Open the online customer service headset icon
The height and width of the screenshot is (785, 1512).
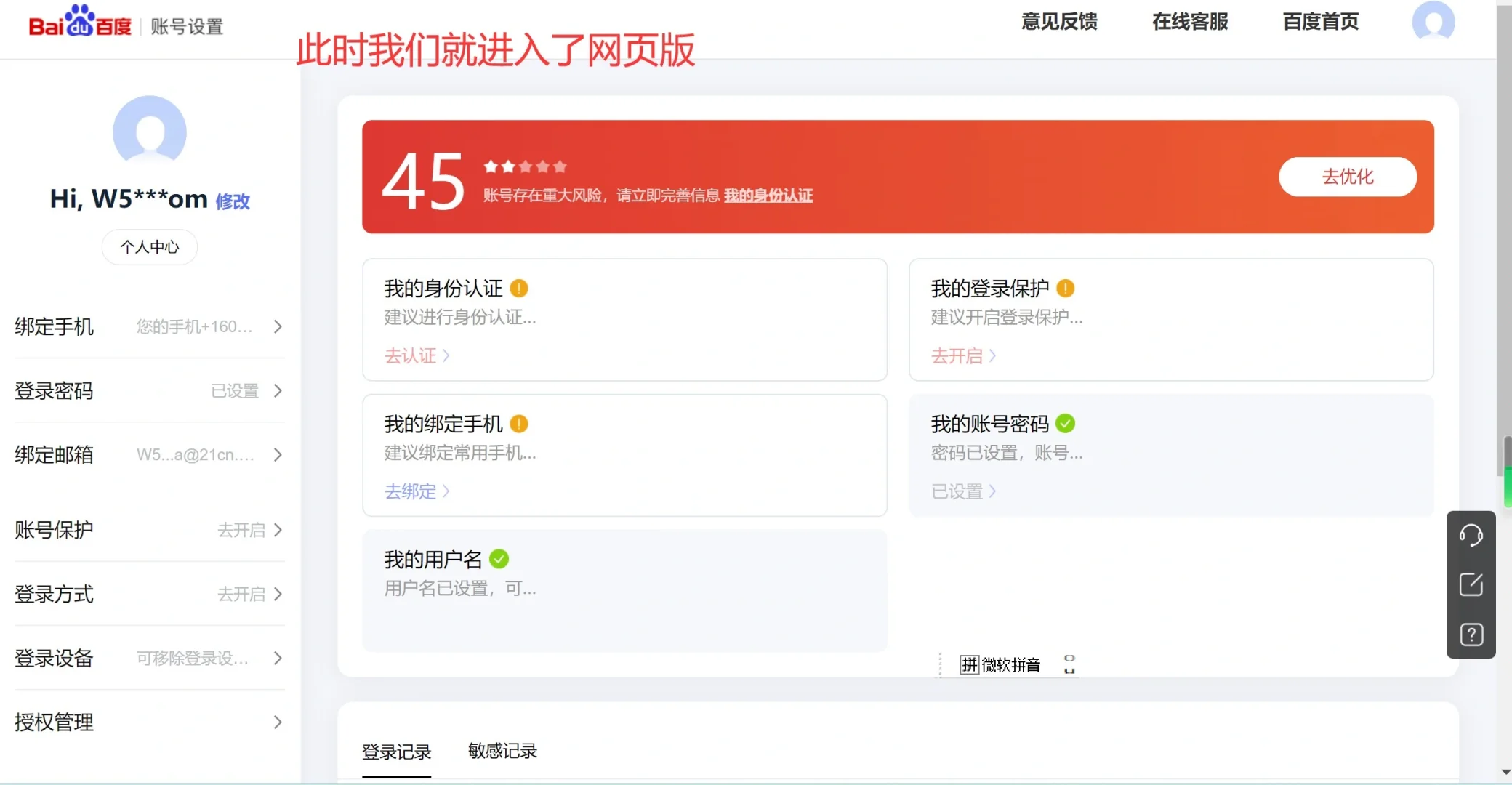[1471, 534]
